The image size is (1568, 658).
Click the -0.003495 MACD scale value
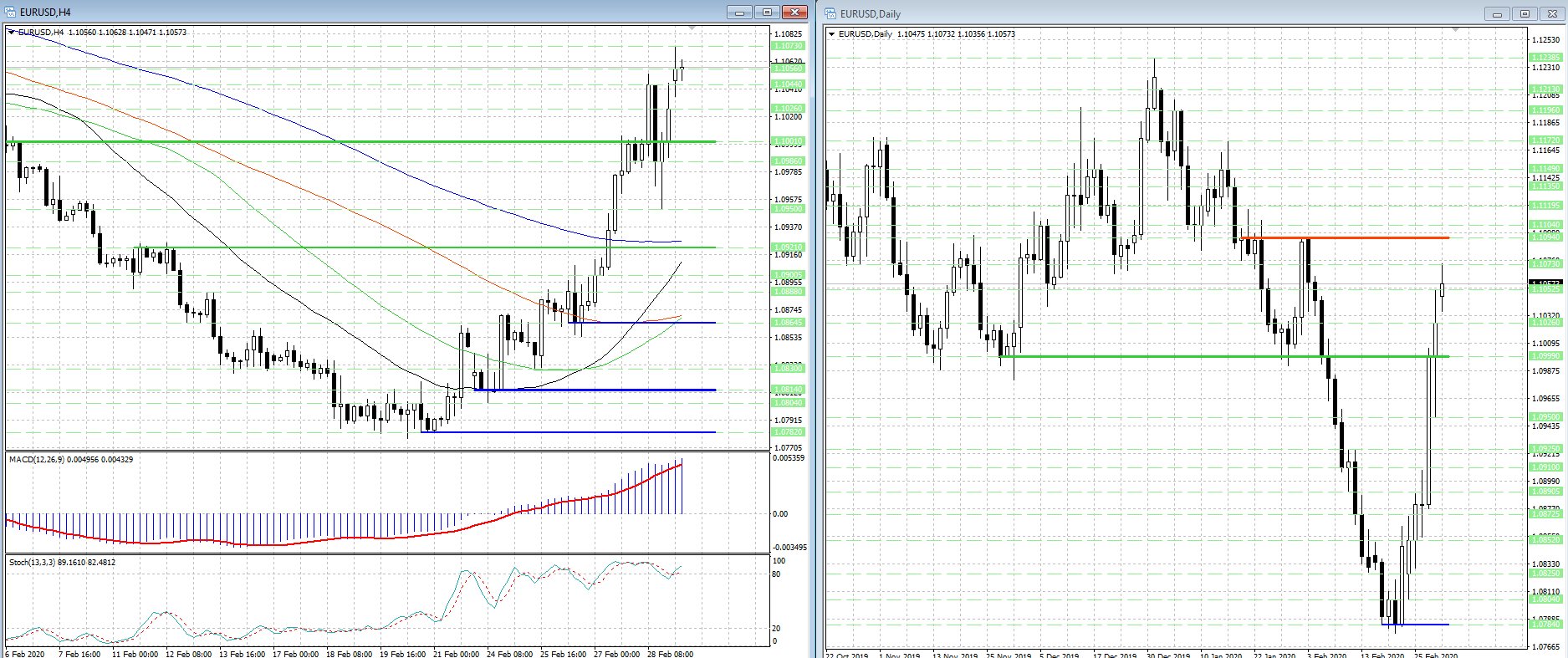pos(789,548)
